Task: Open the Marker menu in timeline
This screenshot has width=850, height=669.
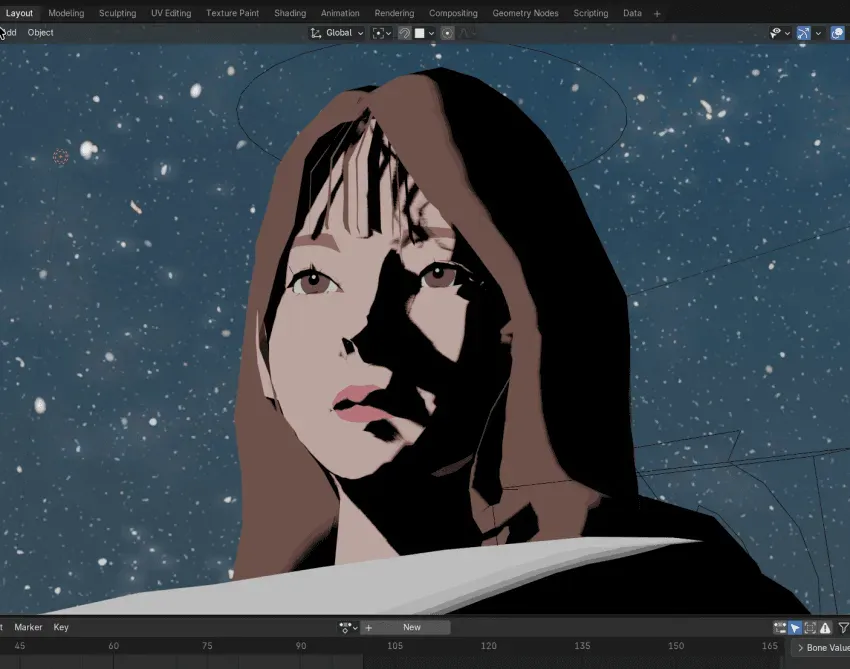Action: click(x=28, y=627)
